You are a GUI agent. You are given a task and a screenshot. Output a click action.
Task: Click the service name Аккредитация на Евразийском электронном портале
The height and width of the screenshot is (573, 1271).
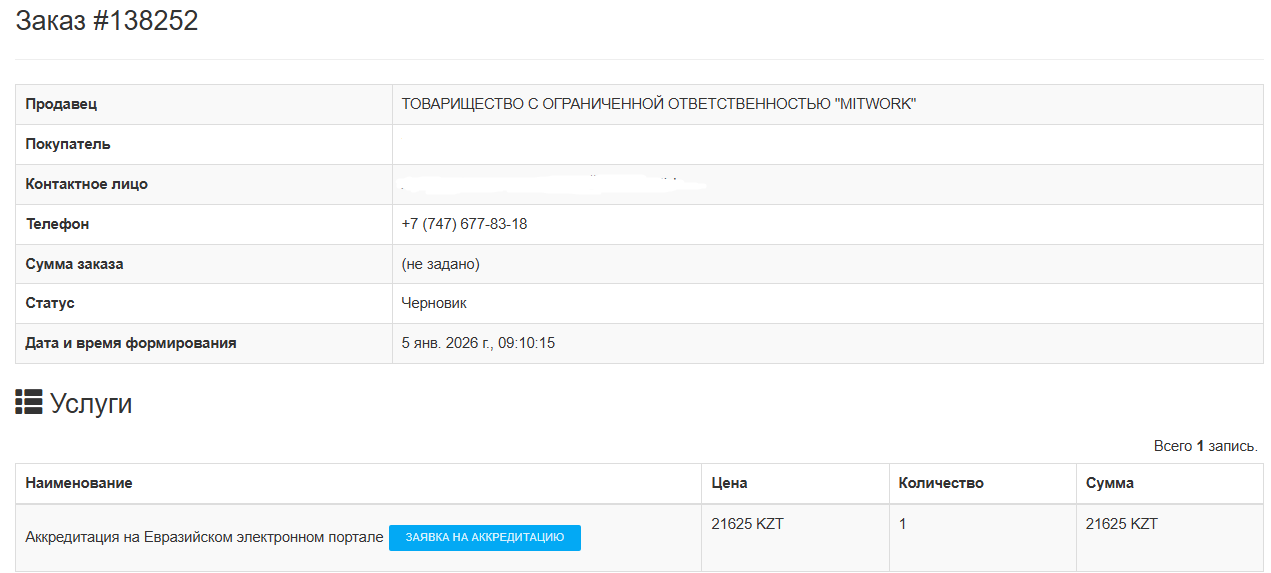204,537
